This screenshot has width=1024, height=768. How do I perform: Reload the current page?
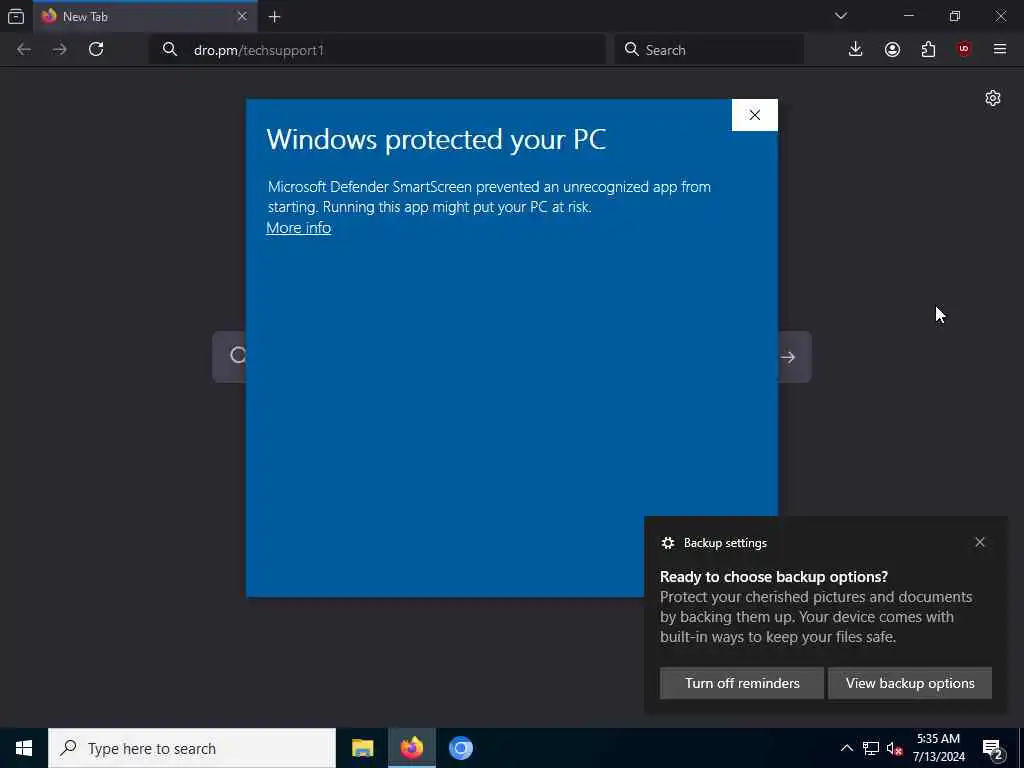[96, 50]
